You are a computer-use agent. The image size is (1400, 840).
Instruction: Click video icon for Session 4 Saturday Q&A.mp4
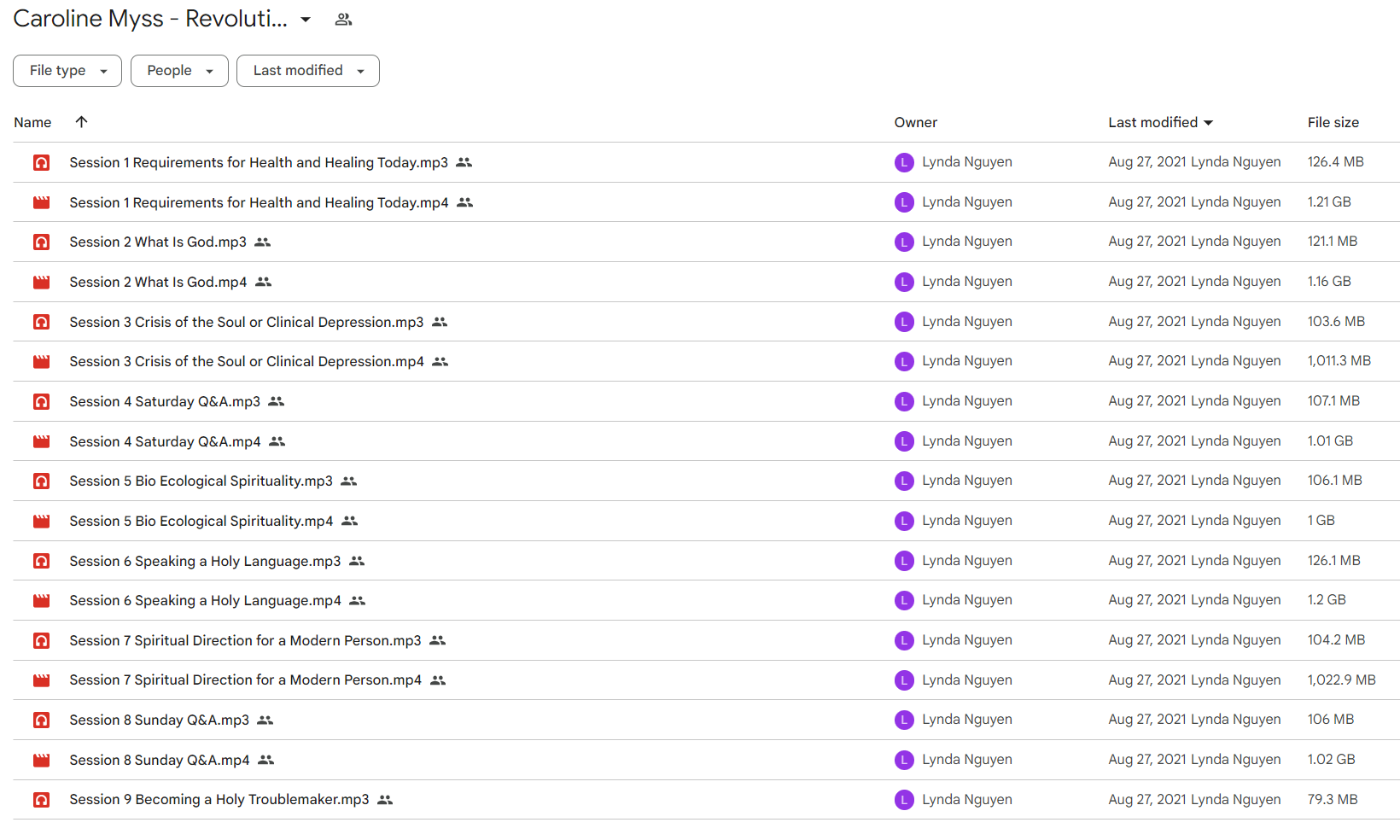coord(41,441)
